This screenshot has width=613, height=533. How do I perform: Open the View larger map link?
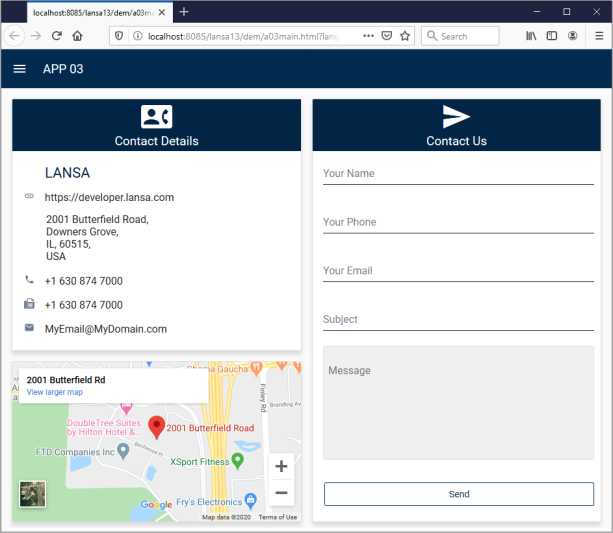(55, 392)
